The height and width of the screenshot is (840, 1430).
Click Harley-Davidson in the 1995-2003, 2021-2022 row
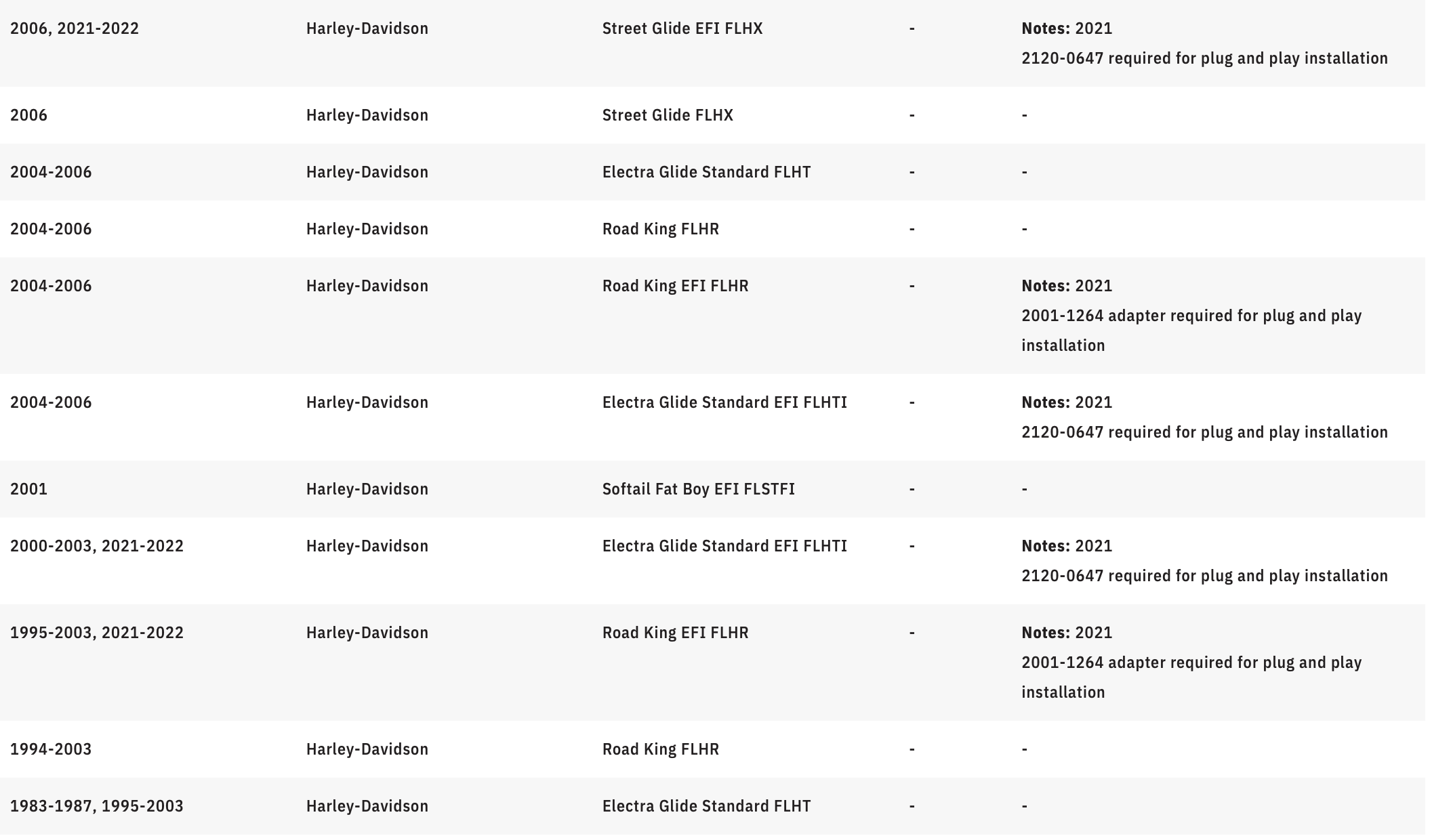(x=367, y=633)
